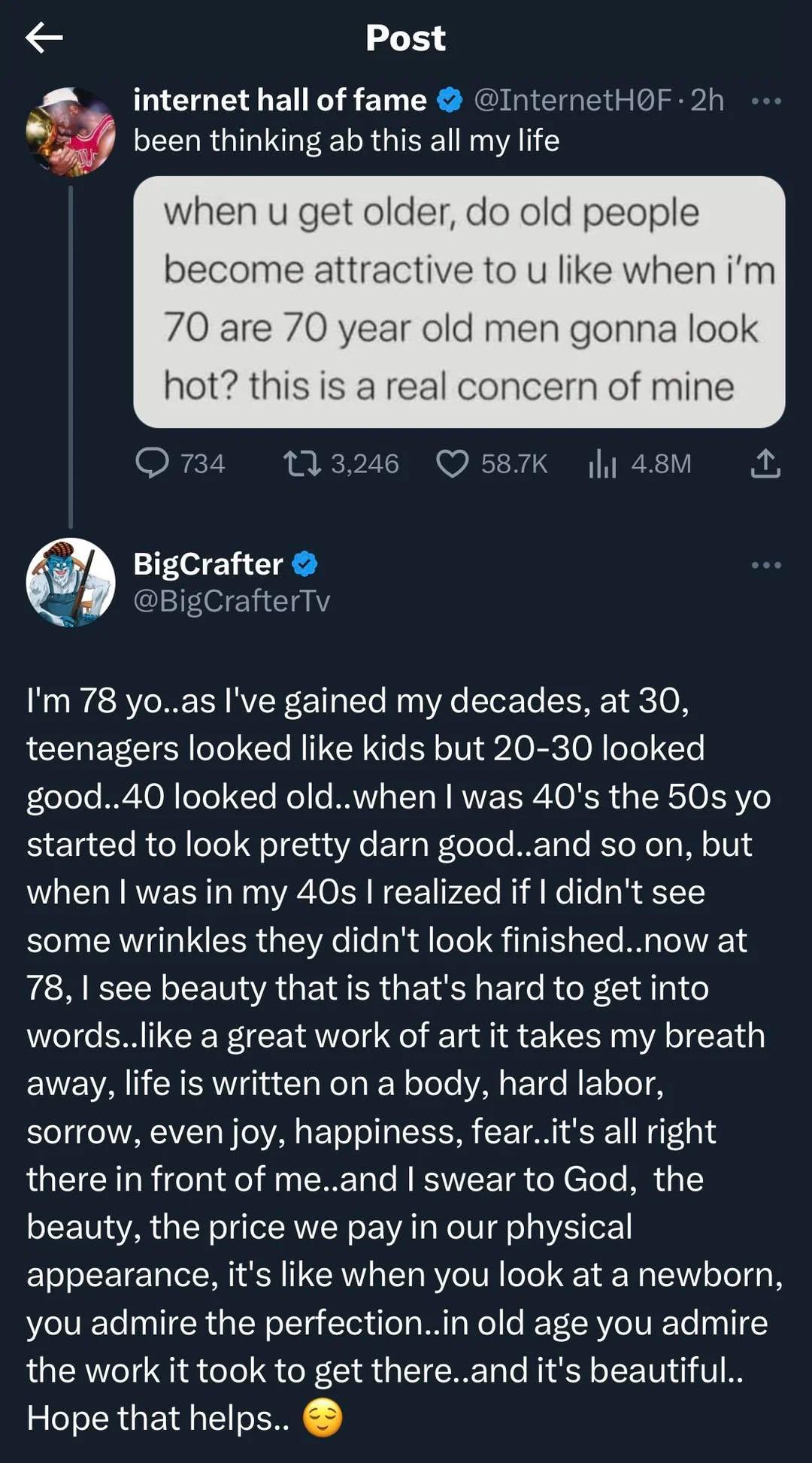Open the BigCrafter display name

(x=208, y=564)
